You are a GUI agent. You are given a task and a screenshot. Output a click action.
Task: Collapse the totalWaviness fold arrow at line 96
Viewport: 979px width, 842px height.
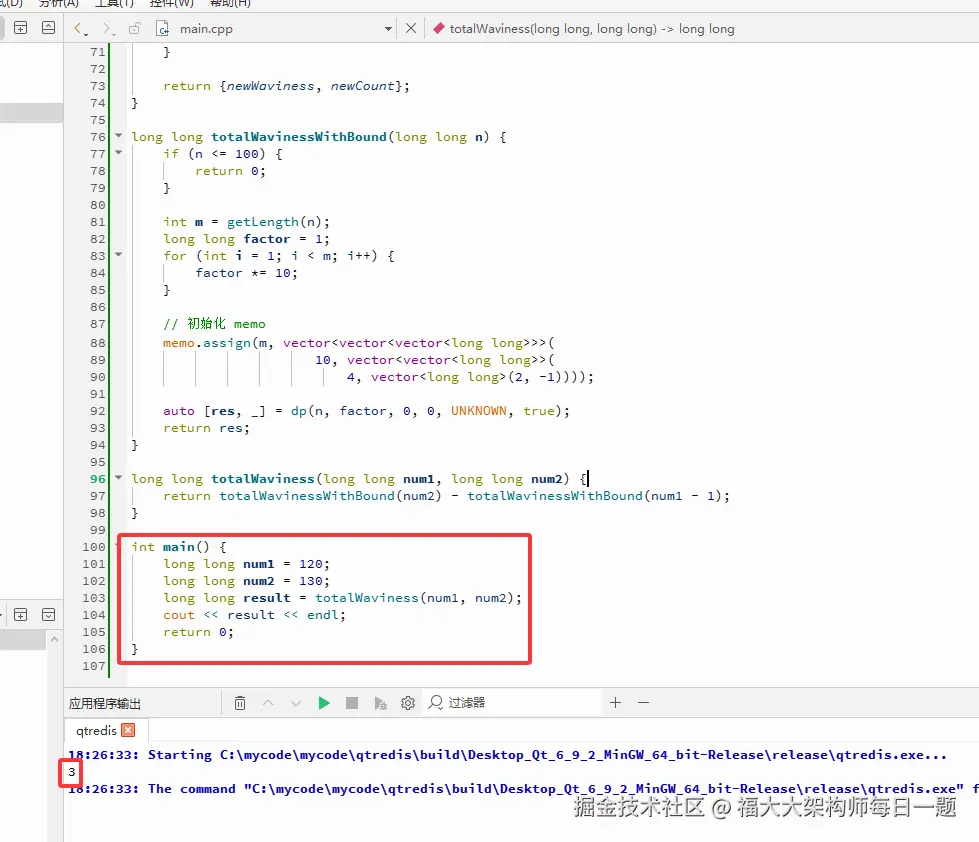coord(119,477)
